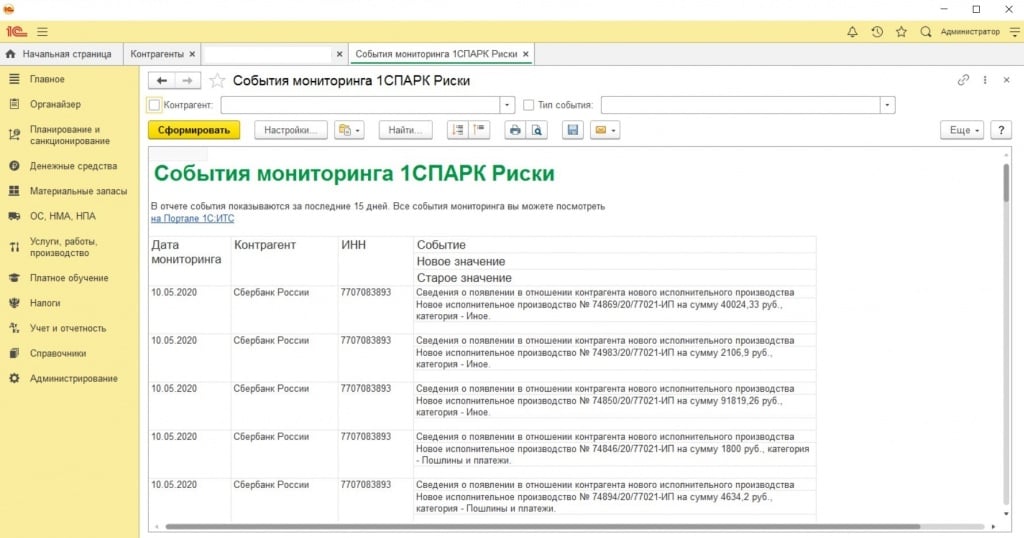1024x538 pixels.
Task: Click the get link chain icon
Action: coord(963,80)
